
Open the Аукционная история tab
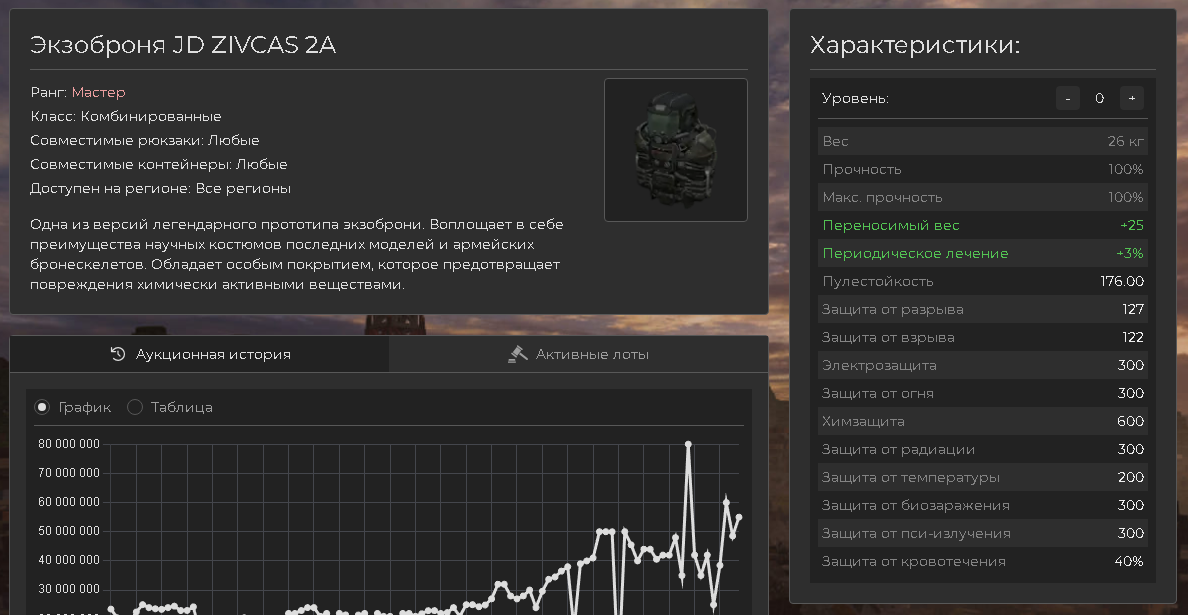[x=200, y=354]
